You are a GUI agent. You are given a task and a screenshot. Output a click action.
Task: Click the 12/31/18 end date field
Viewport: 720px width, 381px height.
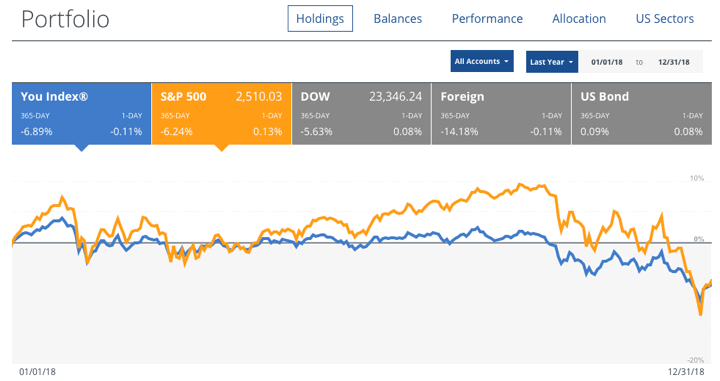(674, 62)
